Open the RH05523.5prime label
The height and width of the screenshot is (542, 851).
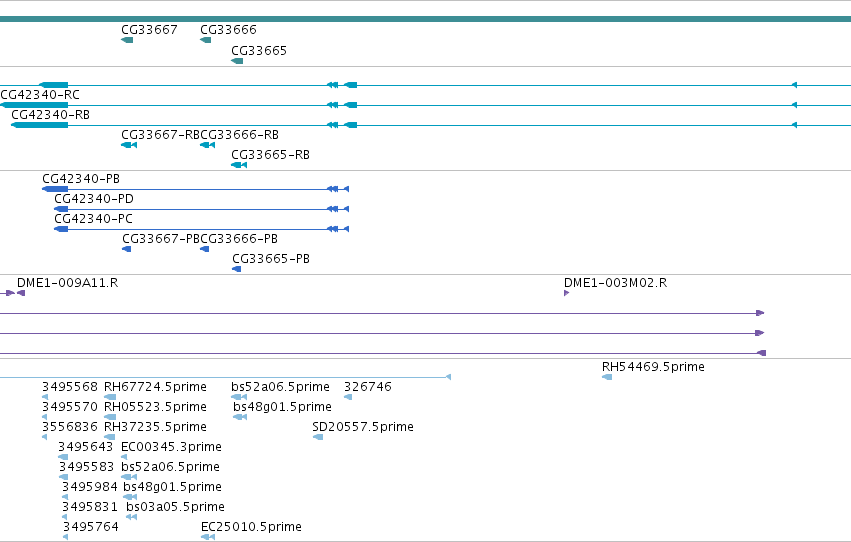[x=155, y=407]
